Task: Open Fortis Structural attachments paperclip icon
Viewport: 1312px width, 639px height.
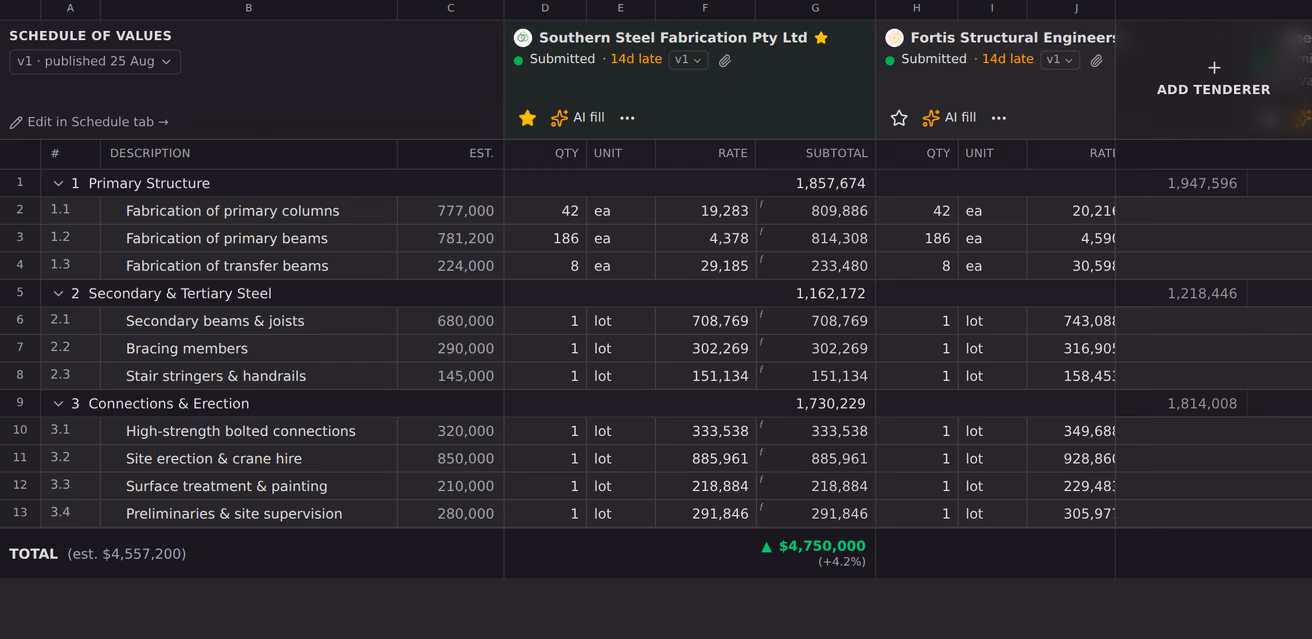Action: 1096,60
